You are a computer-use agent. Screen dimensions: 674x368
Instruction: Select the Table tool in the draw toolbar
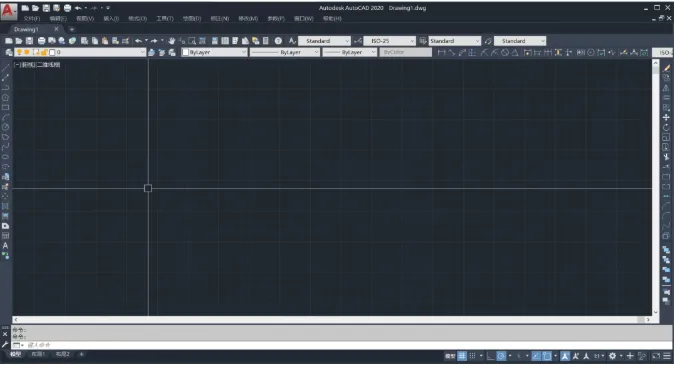click(5, 236)
